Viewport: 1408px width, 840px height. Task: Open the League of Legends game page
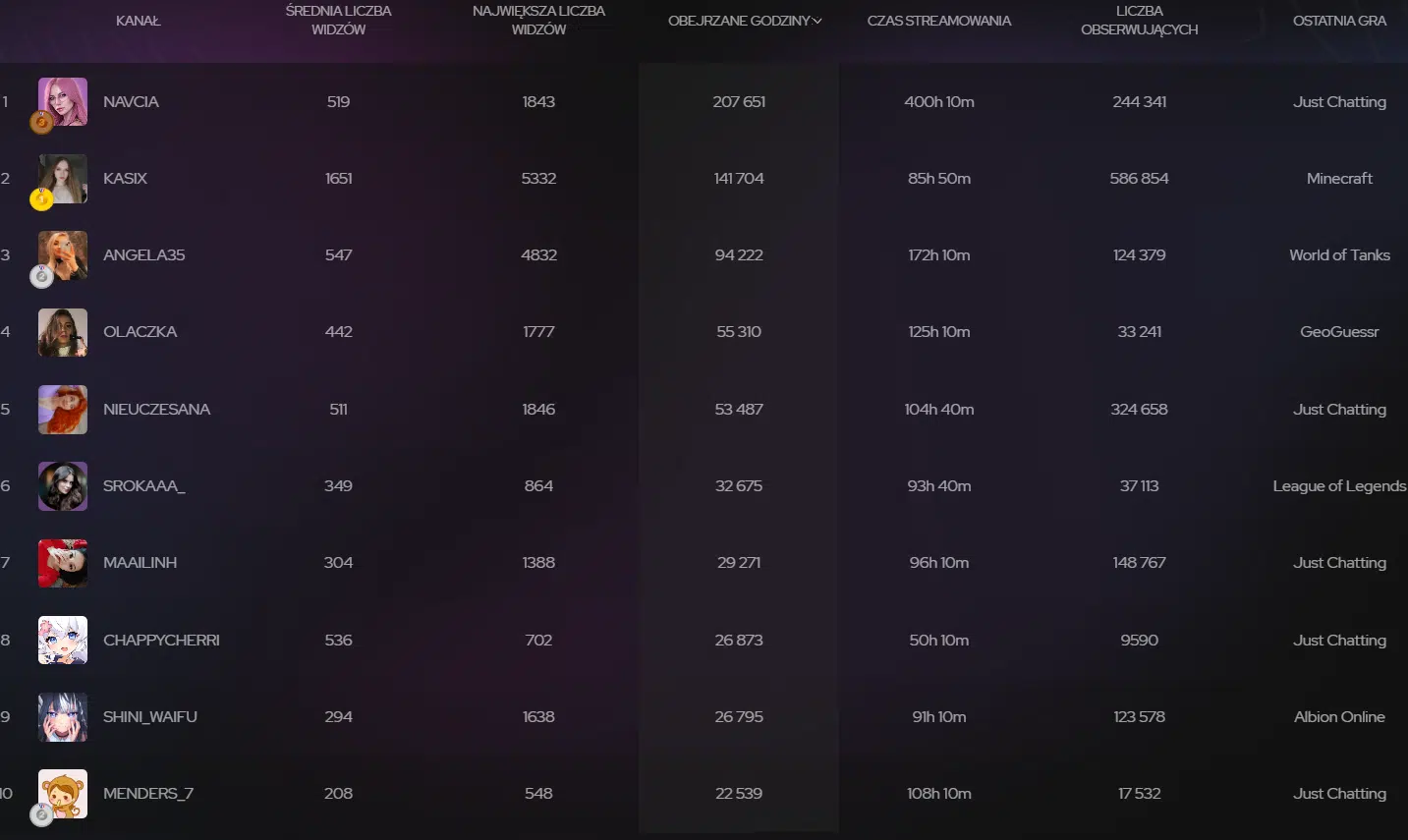tap(1340, 485)
